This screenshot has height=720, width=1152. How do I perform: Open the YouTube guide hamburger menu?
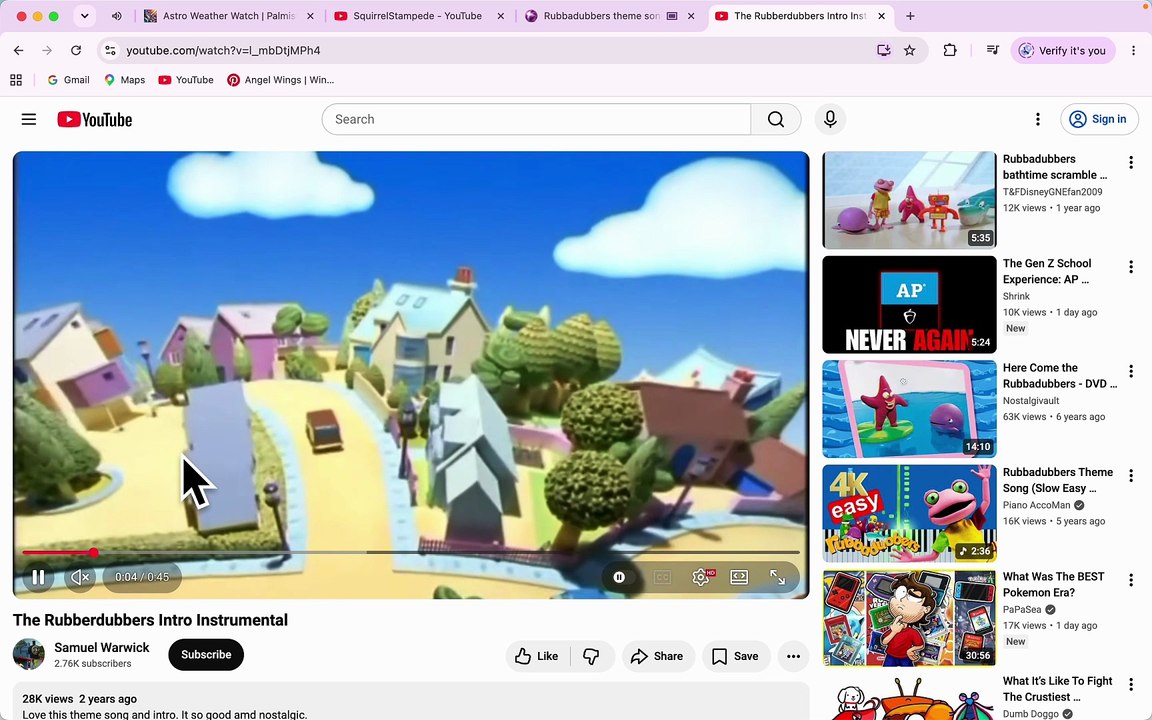[29, 119]
